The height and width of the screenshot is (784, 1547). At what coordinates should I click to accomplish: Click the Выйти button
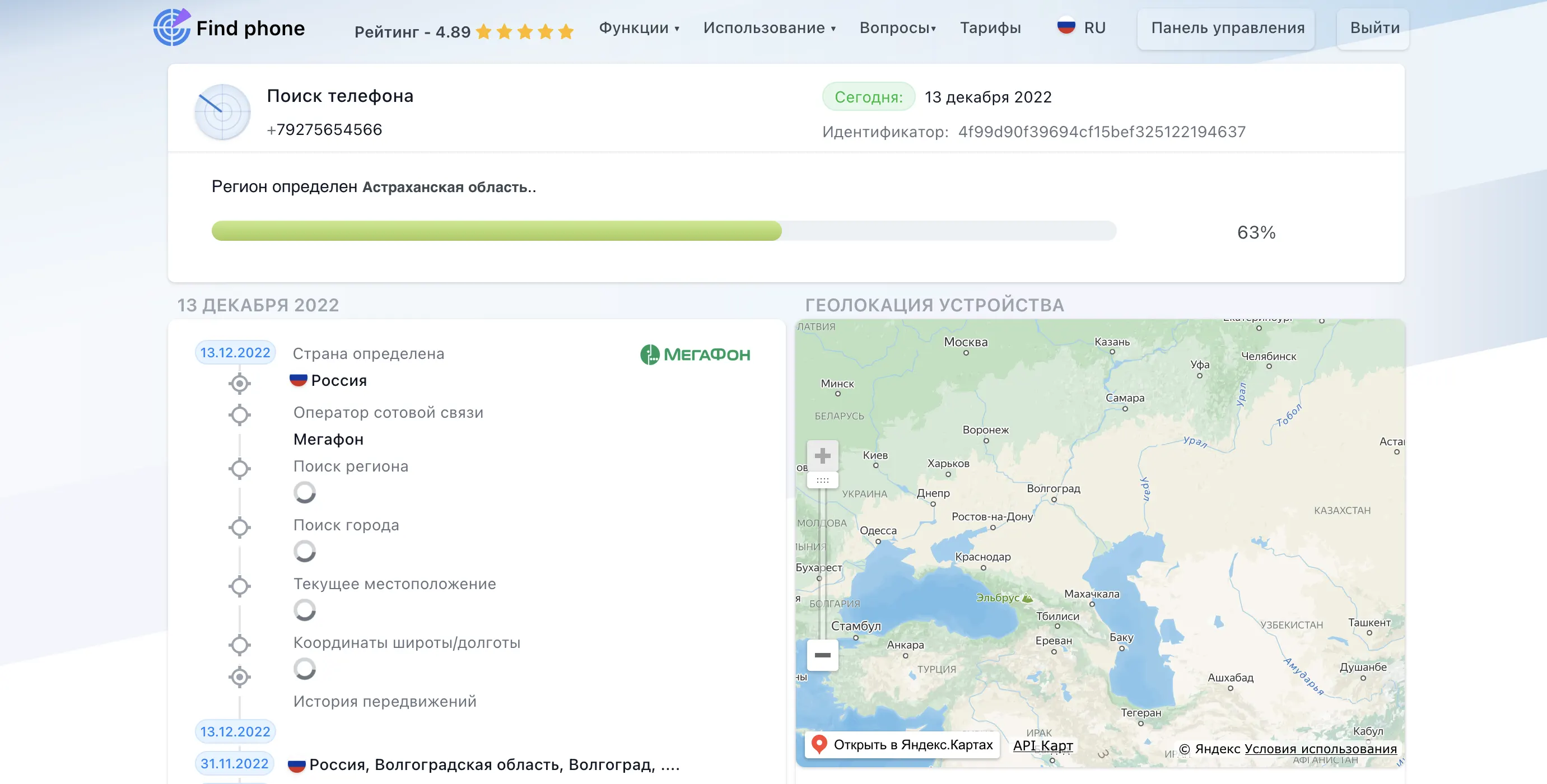[x=1373, y=28]
